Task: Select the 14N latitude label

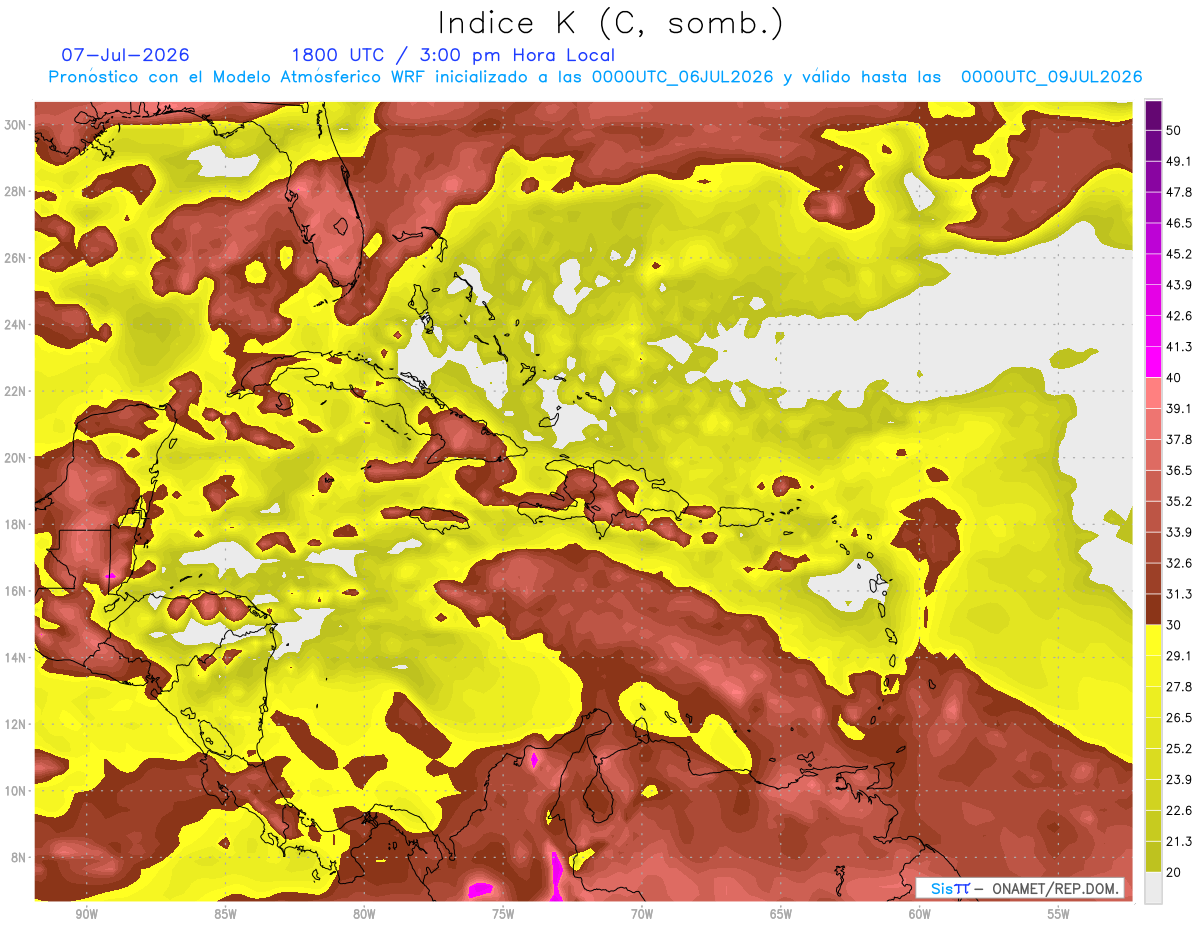Action: click(16, 658)
